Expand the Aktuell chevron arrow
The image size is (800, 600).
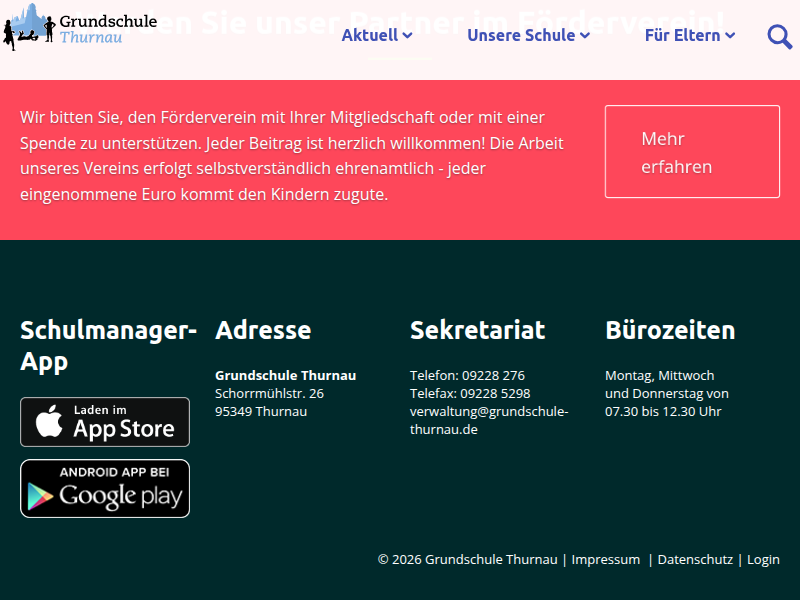click(407, 36)
